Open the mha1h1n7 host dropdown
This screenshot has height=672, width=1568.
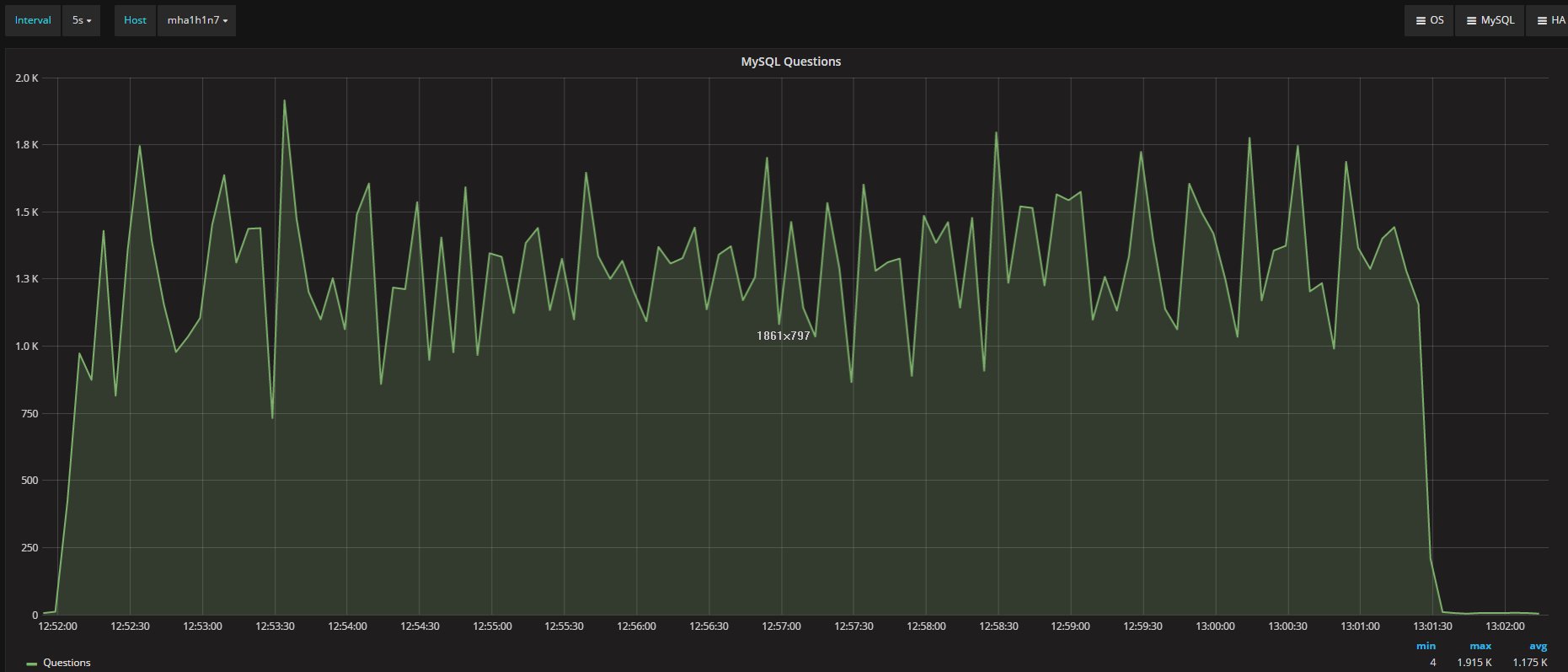197,20
